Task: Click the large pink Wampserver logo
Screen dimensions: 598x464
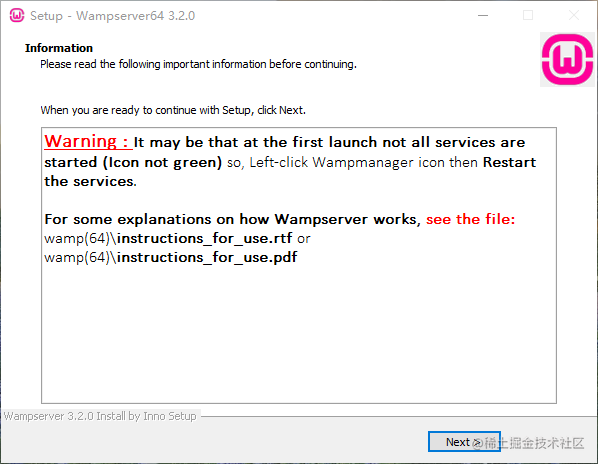Action: pyautogui.click(x=567, y=59)
